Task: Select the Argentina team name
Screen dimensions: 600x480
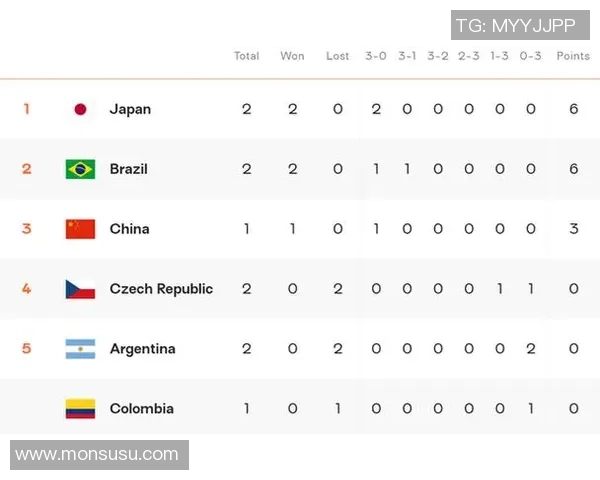Action: point(142,349)
